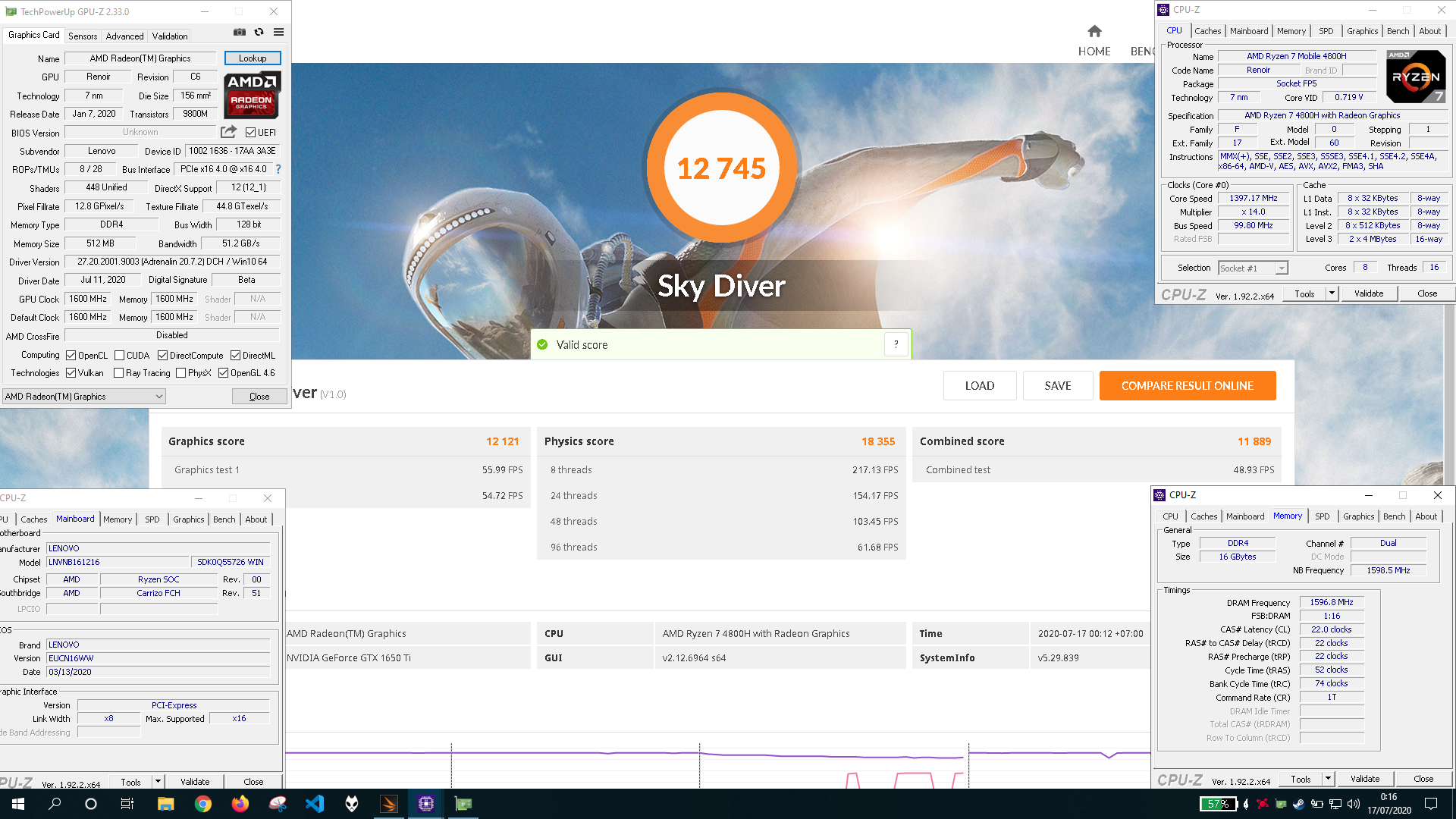Click COMPARE RESULT ONLINE
The width and height of the screenshot is (1456, 819).
[1187, 385]
